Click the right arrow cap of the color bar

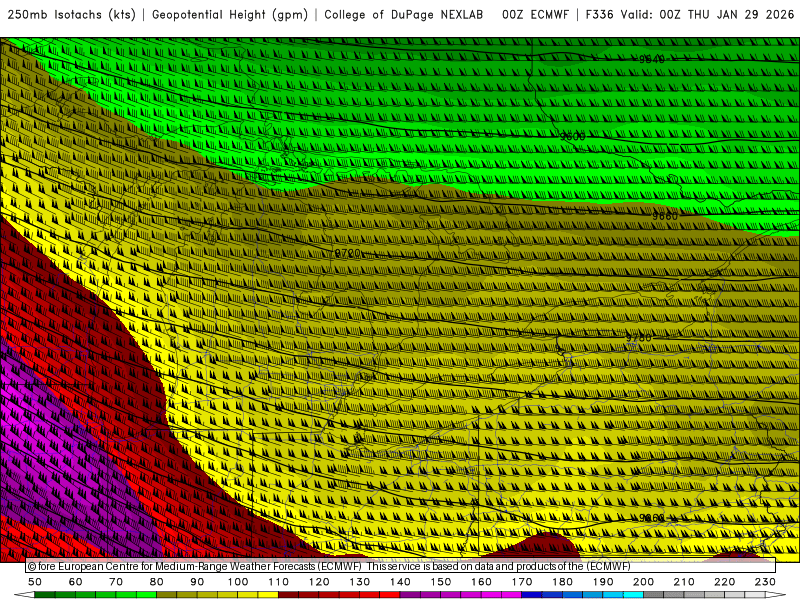click(x=776, y=595)
